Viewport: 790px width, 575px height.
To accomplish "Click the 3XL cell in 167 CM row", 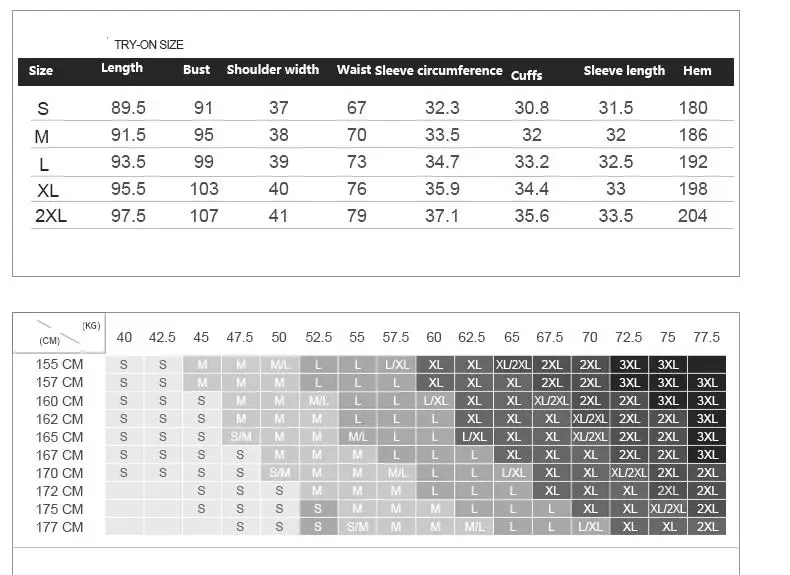I will click(707, 455).
